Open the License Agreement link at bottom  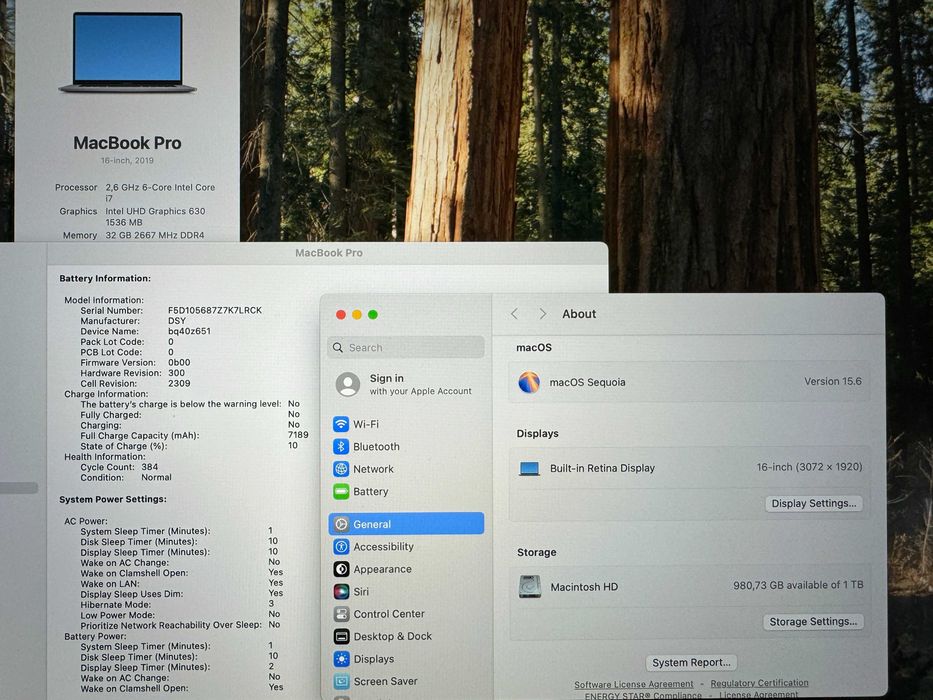(758, 695)
